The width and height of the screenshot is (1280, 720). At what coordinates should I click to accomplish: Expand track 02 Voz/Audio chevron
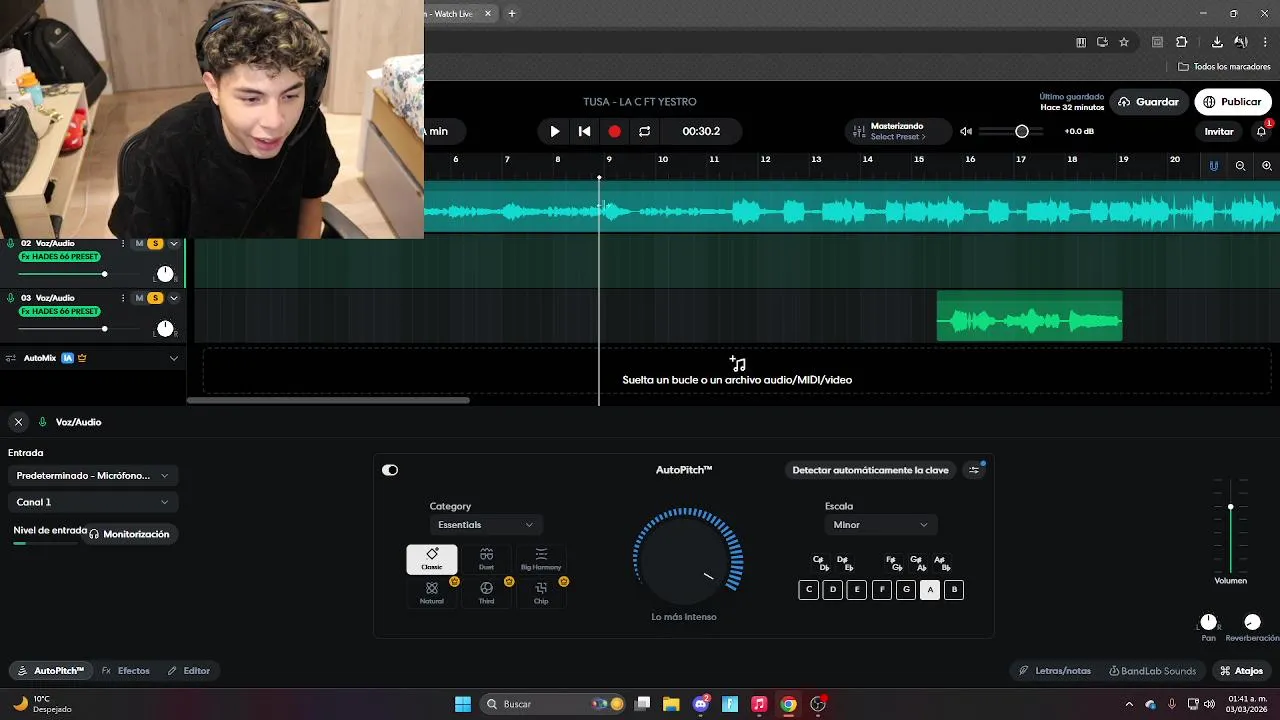click(174, 243)
